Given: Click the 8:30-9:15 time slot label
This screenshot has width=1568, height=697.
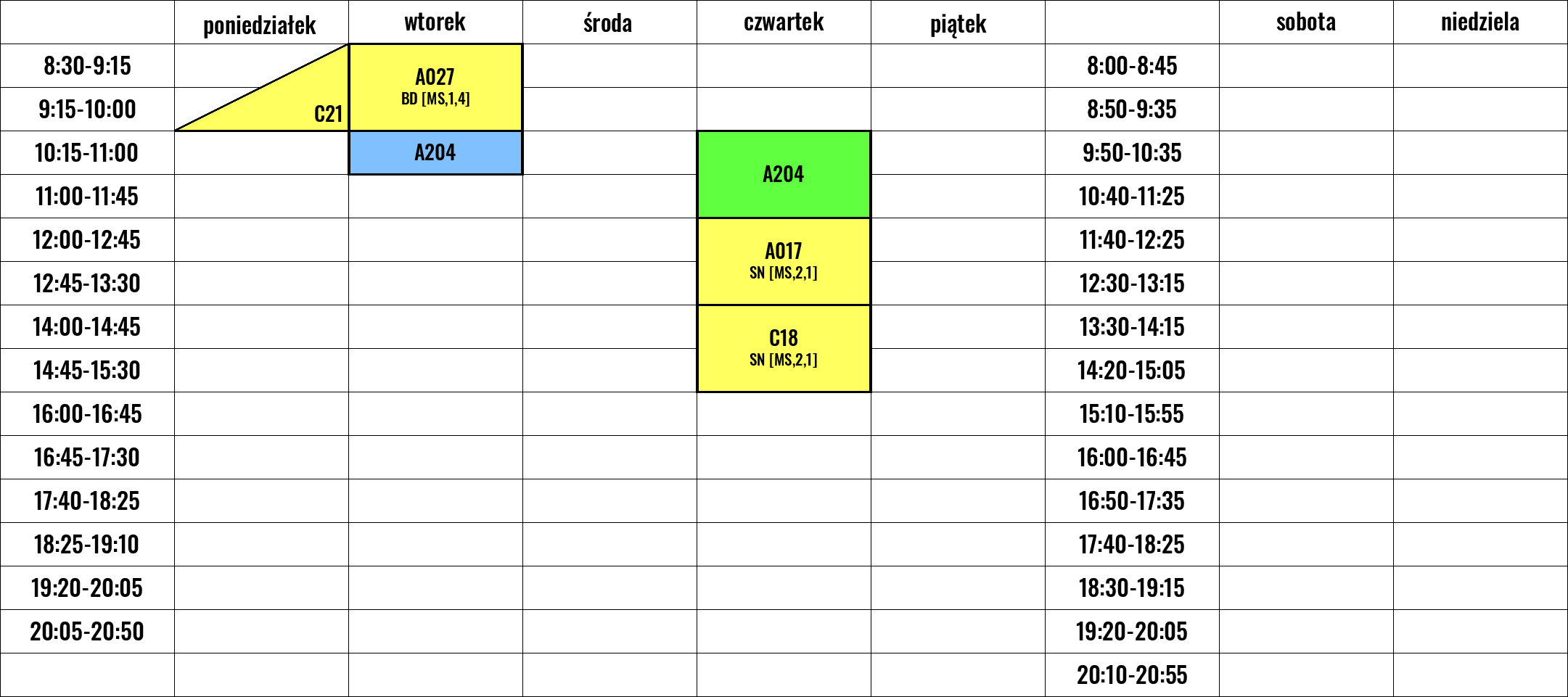Looking at the screenshot, I should click(x=87, y=66).
